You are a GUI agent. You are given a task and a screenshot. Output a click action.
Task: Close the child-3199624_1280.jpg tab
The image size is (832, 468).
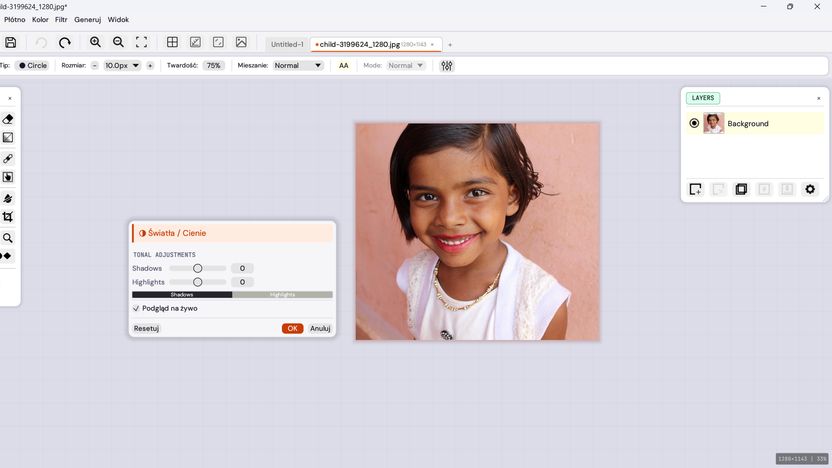point(432,45)
